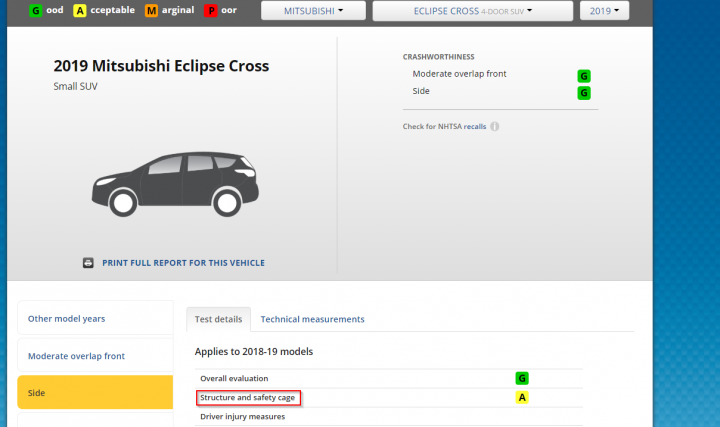The height and width of the screenshot is (427, 720).
Task: Open Moderate overlap front in sidebar
Action: (96, 355)
